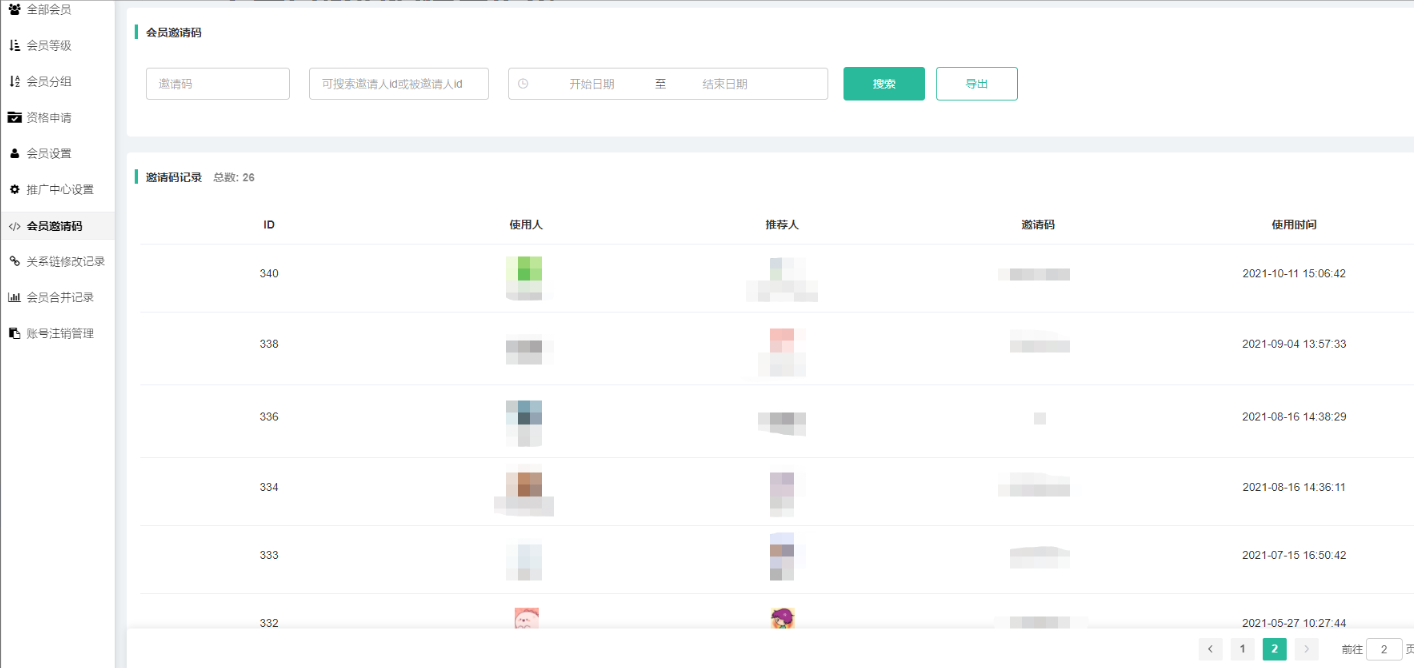
Task: Click the 会员合并记录 bar chart icon
Action: [15, 298]
